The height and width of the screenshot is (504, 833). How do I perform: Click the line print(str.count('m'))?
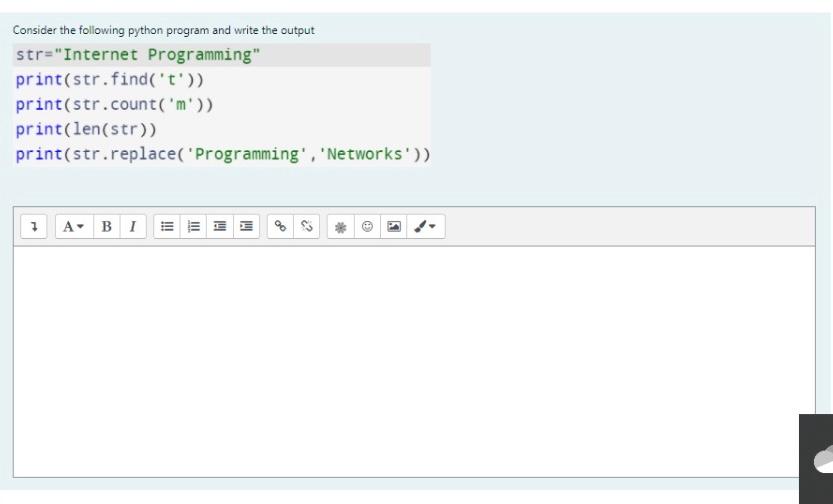[x=114, y=105]
